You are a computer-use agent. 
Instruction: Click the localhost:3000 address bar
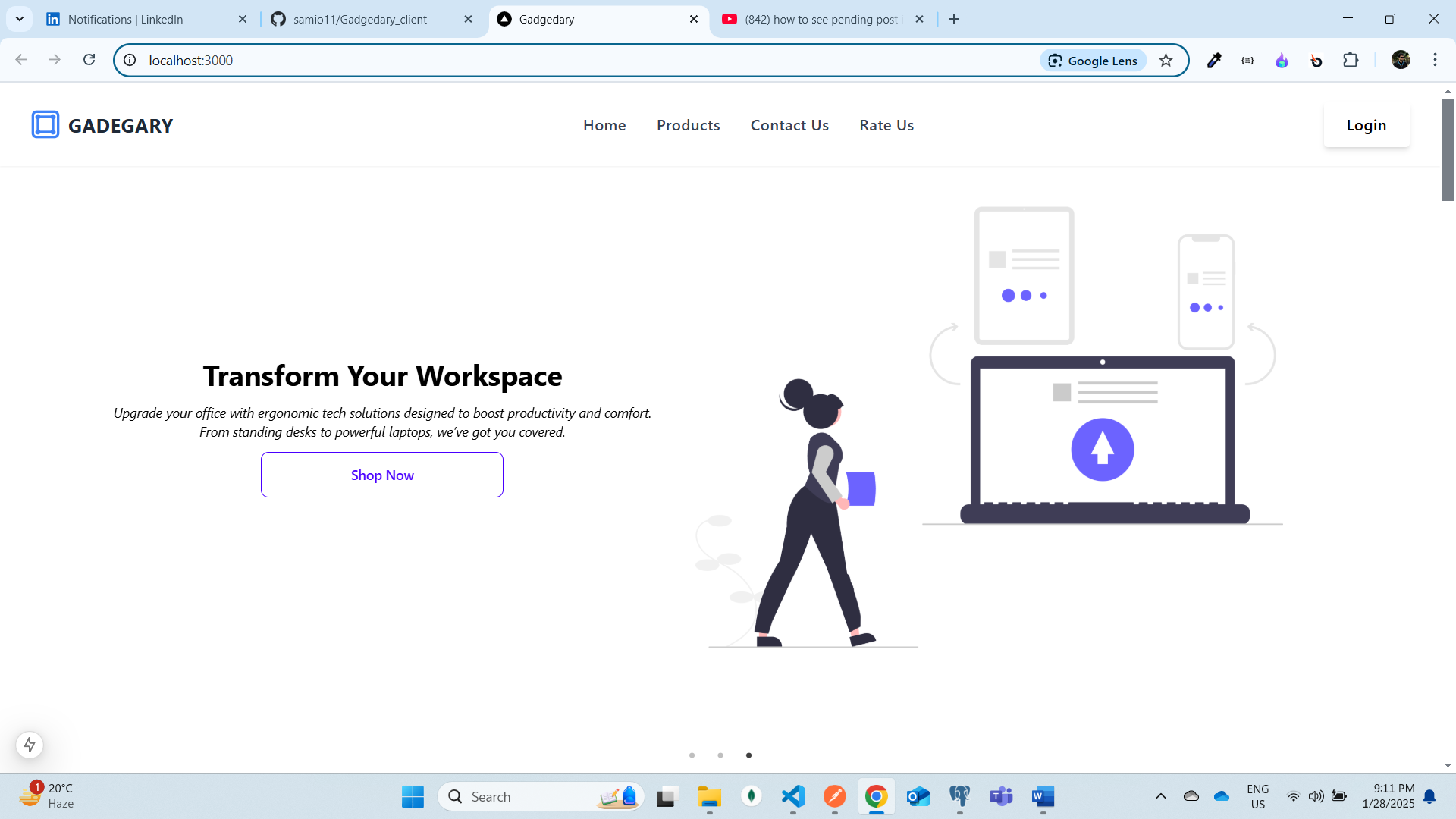pyautogui.click(x=584, y=60)
